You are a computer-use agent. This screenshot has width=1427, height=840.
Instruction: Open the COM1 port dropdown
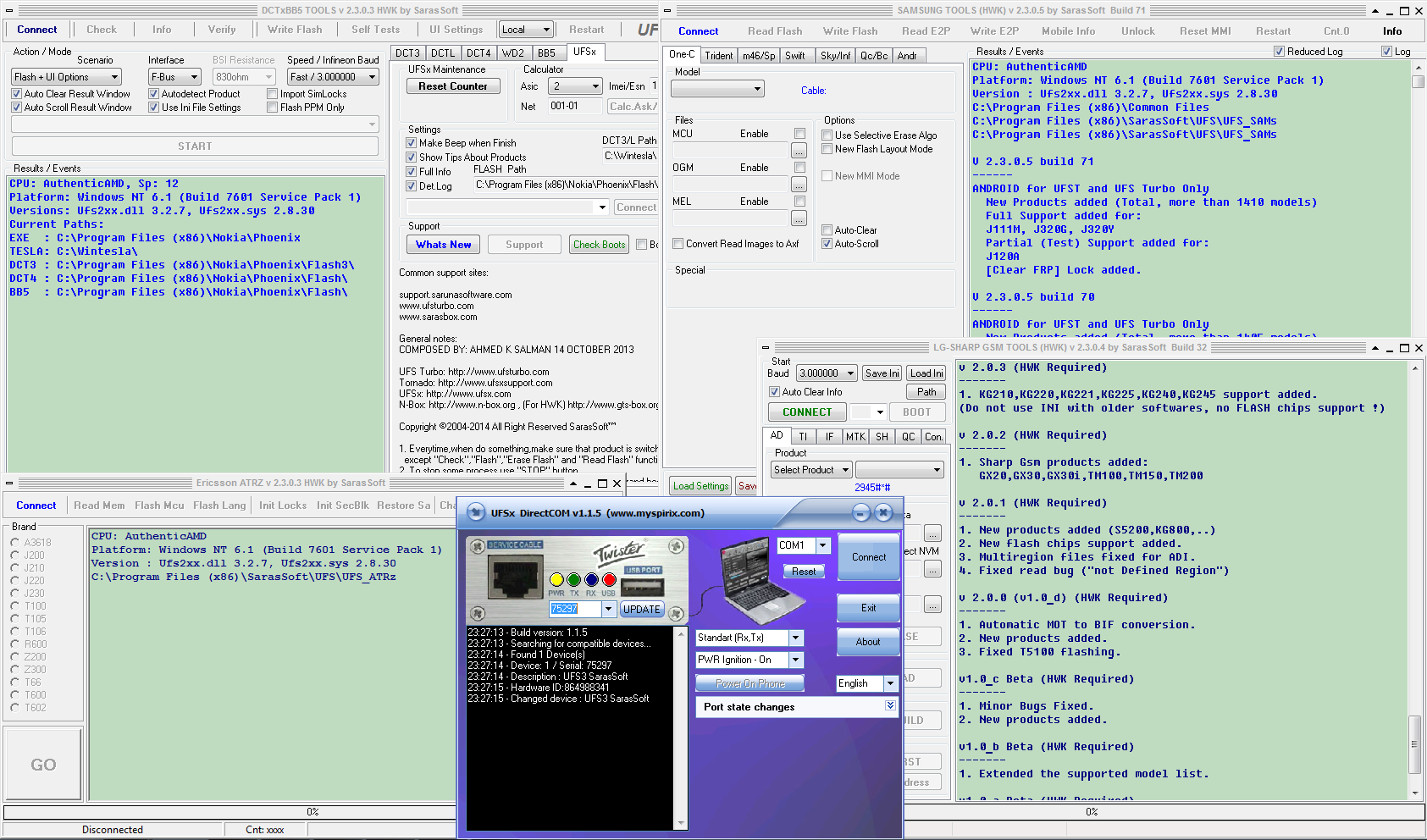click(x=822, y=545)
